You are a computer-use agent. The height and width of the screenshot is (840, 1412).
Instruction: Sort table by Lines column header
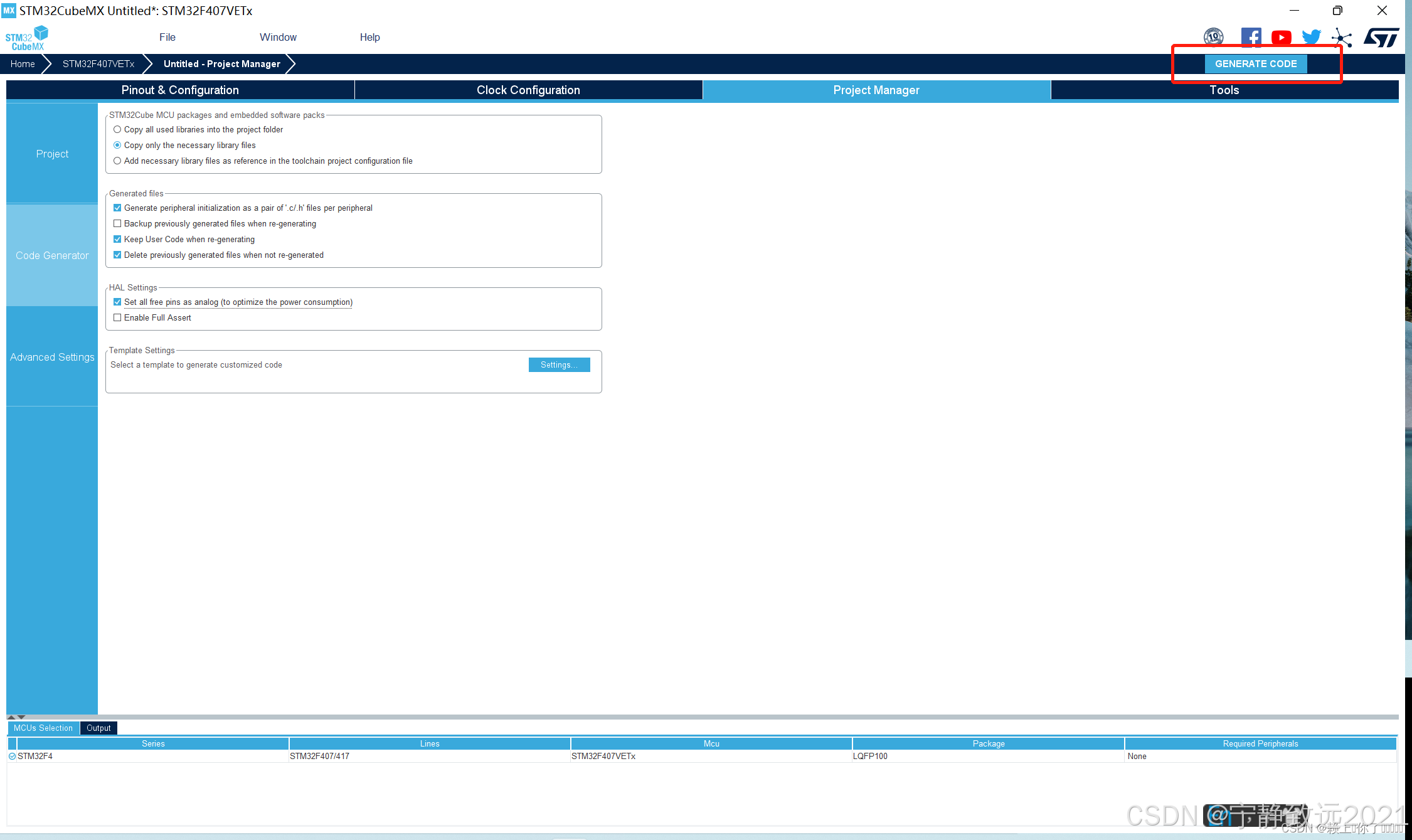[430, 744]
